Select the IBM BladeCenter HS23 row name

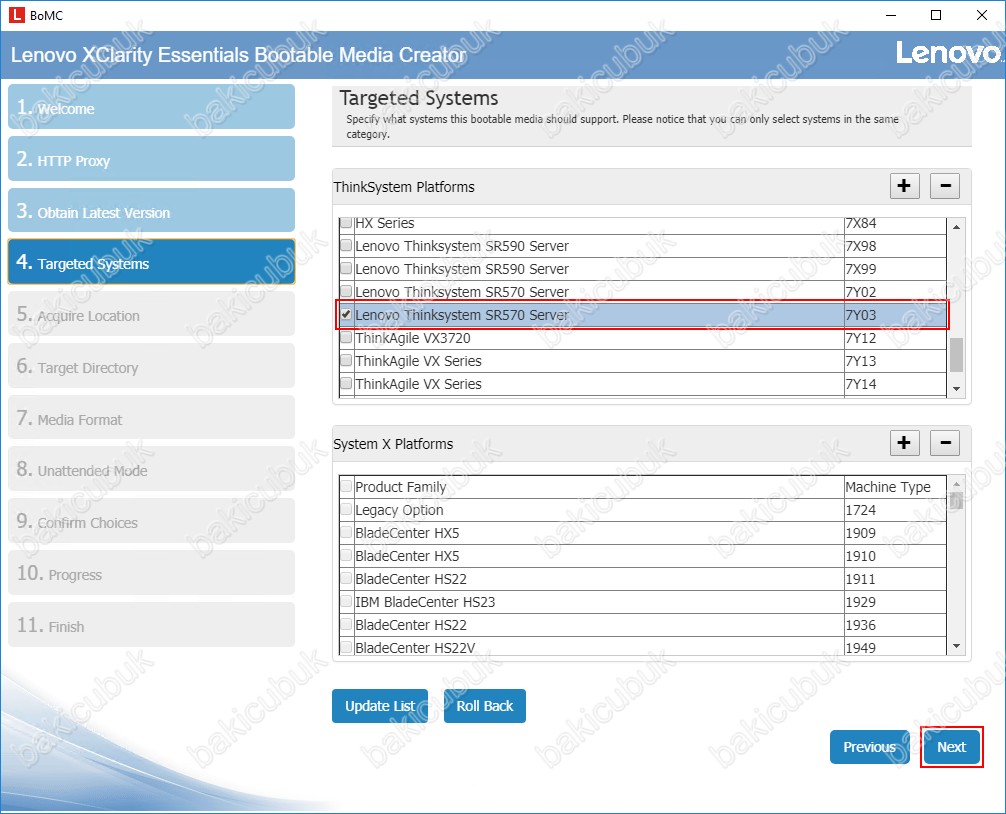point(425,602)
